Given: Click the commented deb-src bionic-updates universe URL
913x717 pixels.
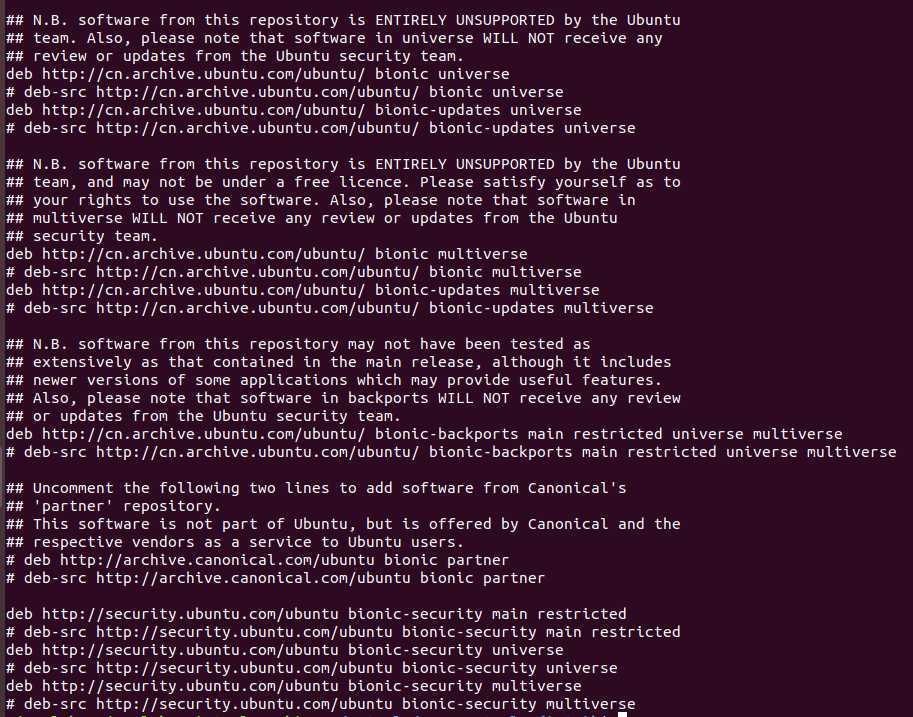Looking at the screenshot, I should point(257,128).
